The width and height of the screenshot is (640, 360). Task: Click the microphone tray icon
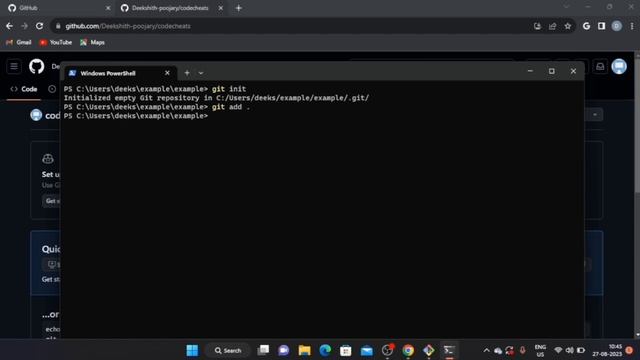point(522,350)
